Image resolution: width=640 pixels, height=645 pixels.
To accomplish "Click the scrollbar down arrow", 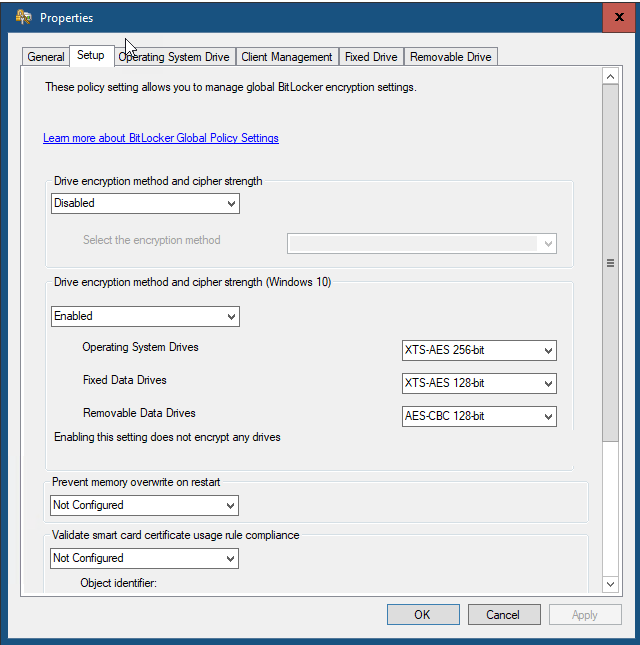I will coord(610,584).
